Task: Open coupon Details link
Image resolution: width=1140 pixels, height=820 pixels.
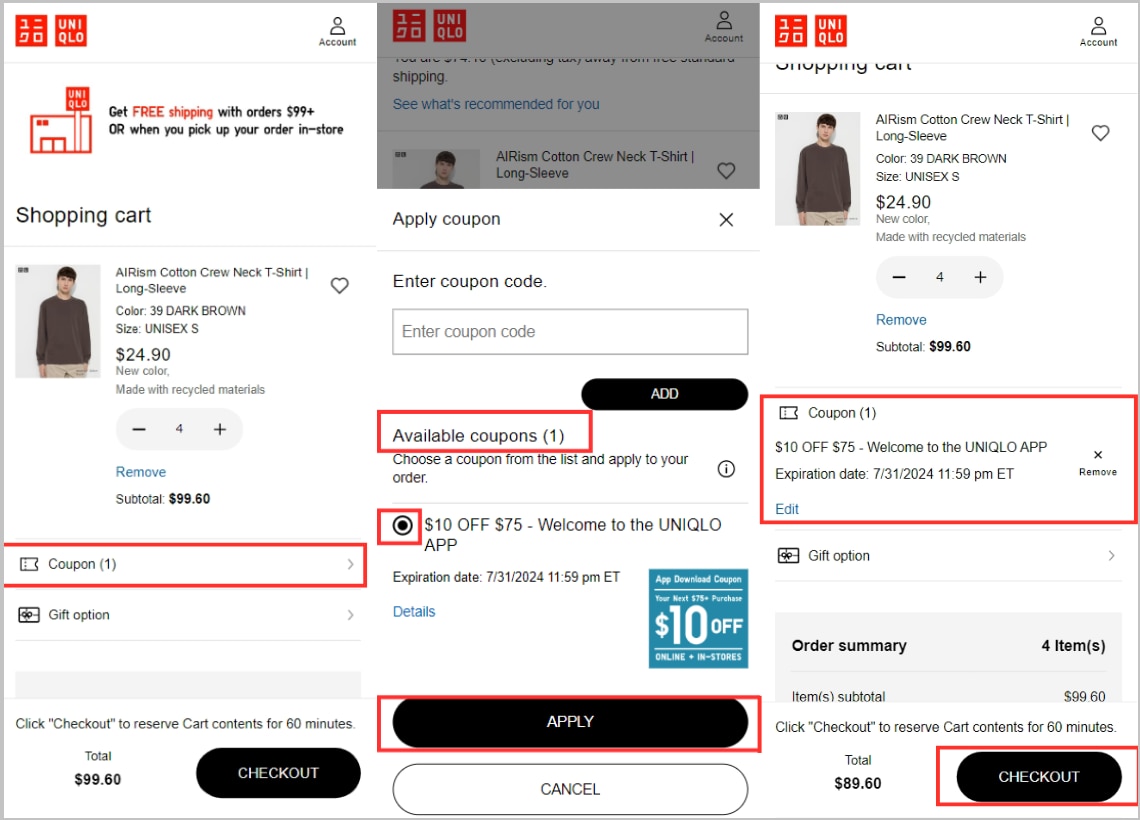Action: 414,612
